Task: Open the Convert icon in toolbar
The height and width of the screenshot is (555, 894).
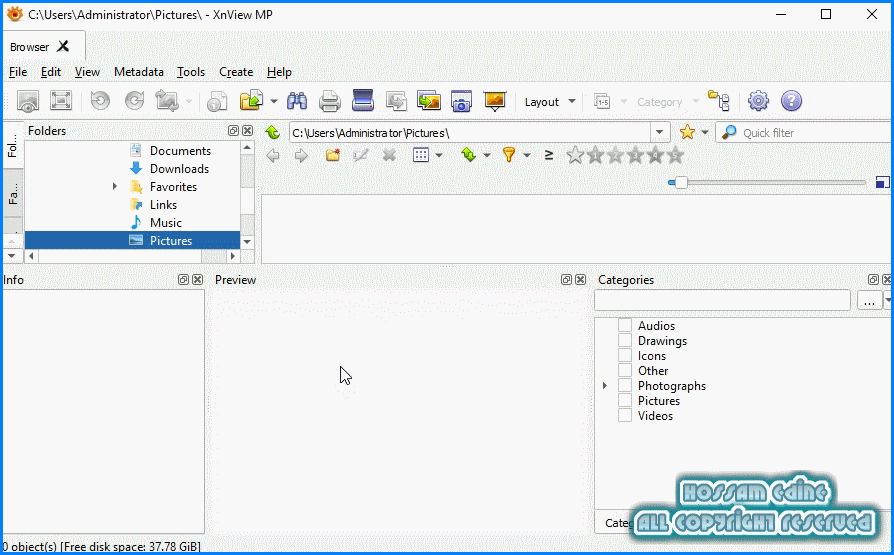Action: pos(396,102)
